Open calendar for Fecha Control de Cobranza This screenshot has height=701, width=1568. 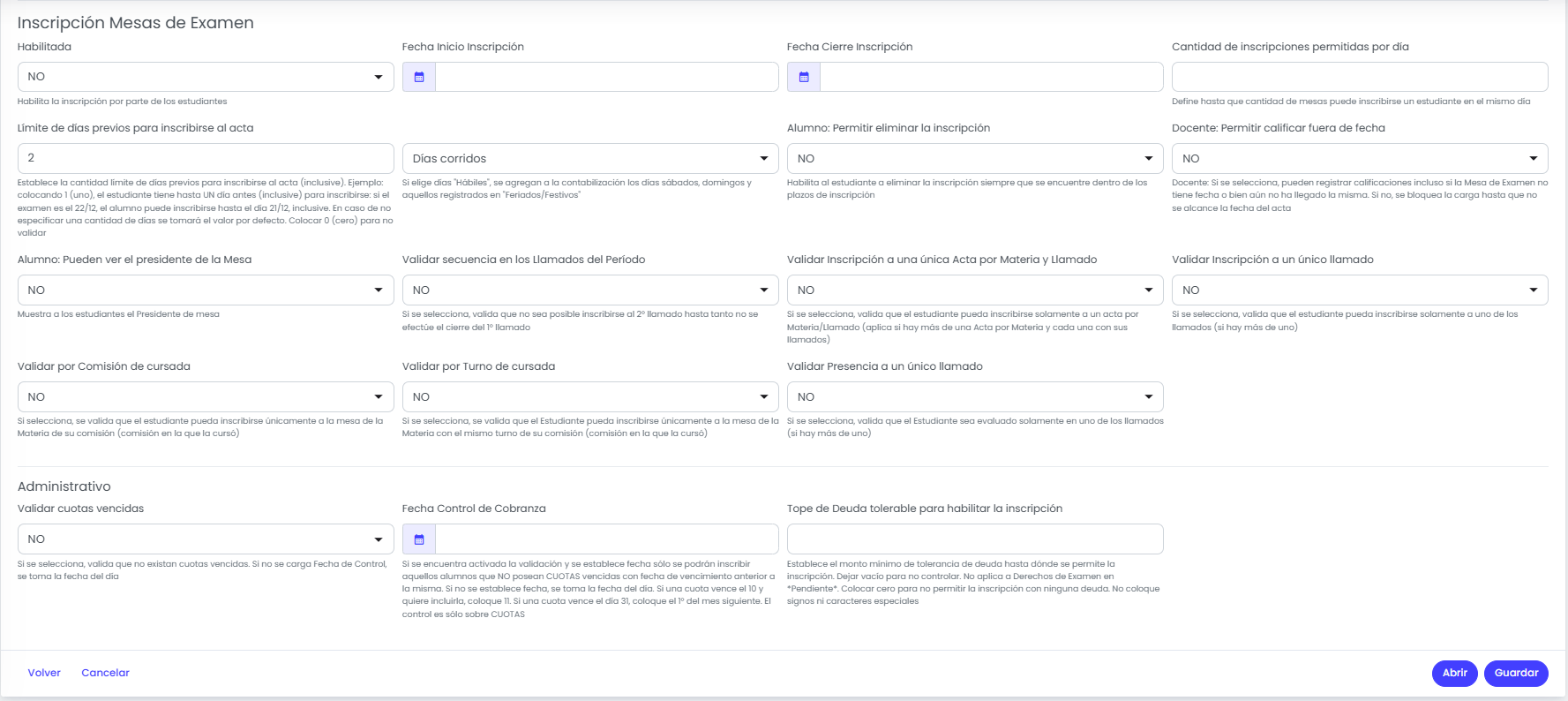[x=419, y=539]
